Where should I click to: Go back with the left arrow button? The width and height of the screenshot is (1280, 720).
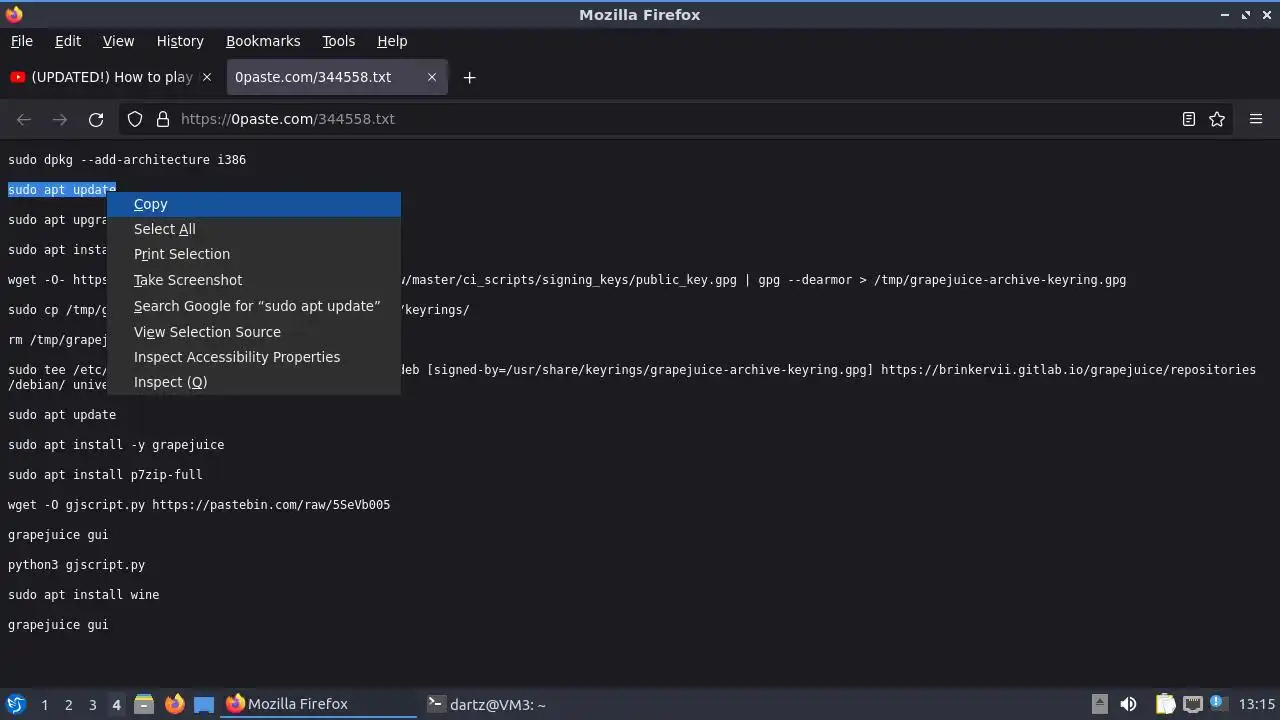point(24,119)
